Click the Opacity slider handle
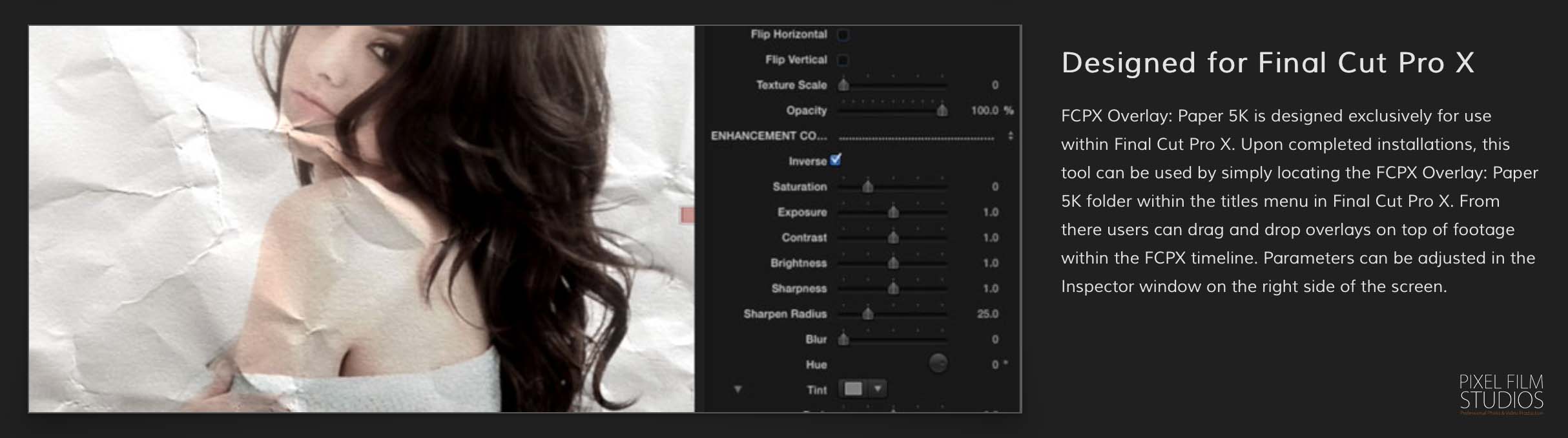This screenshot has height=438, width=1568. point(942,110)
